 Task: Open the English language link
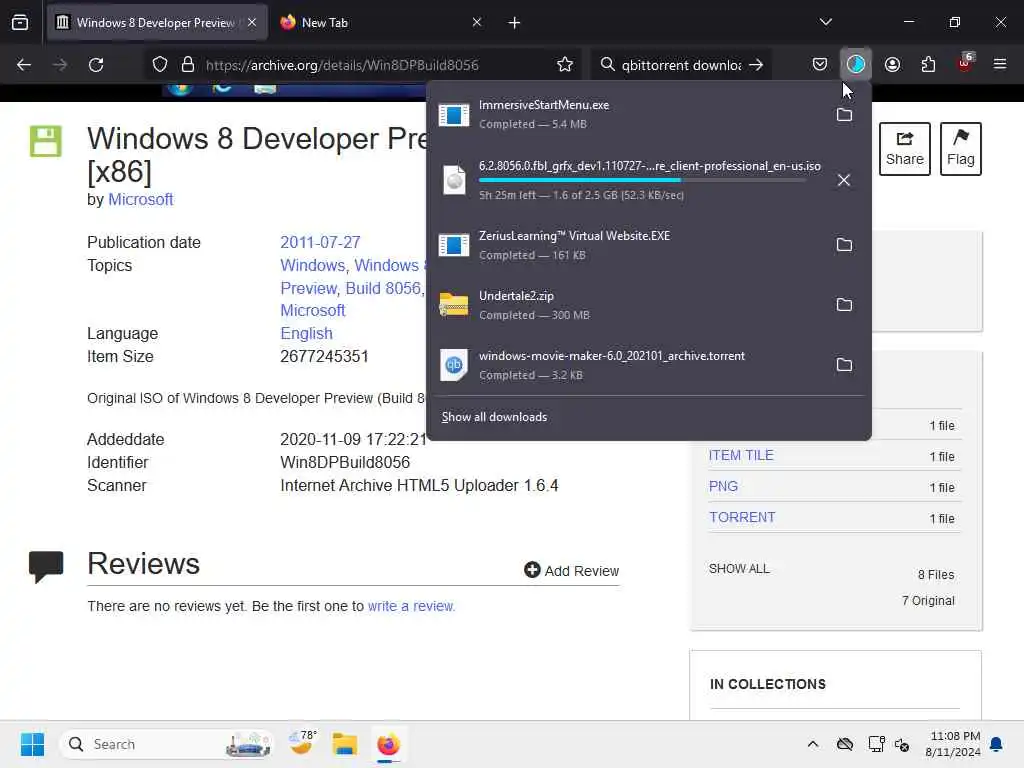(x=306, y=333)
